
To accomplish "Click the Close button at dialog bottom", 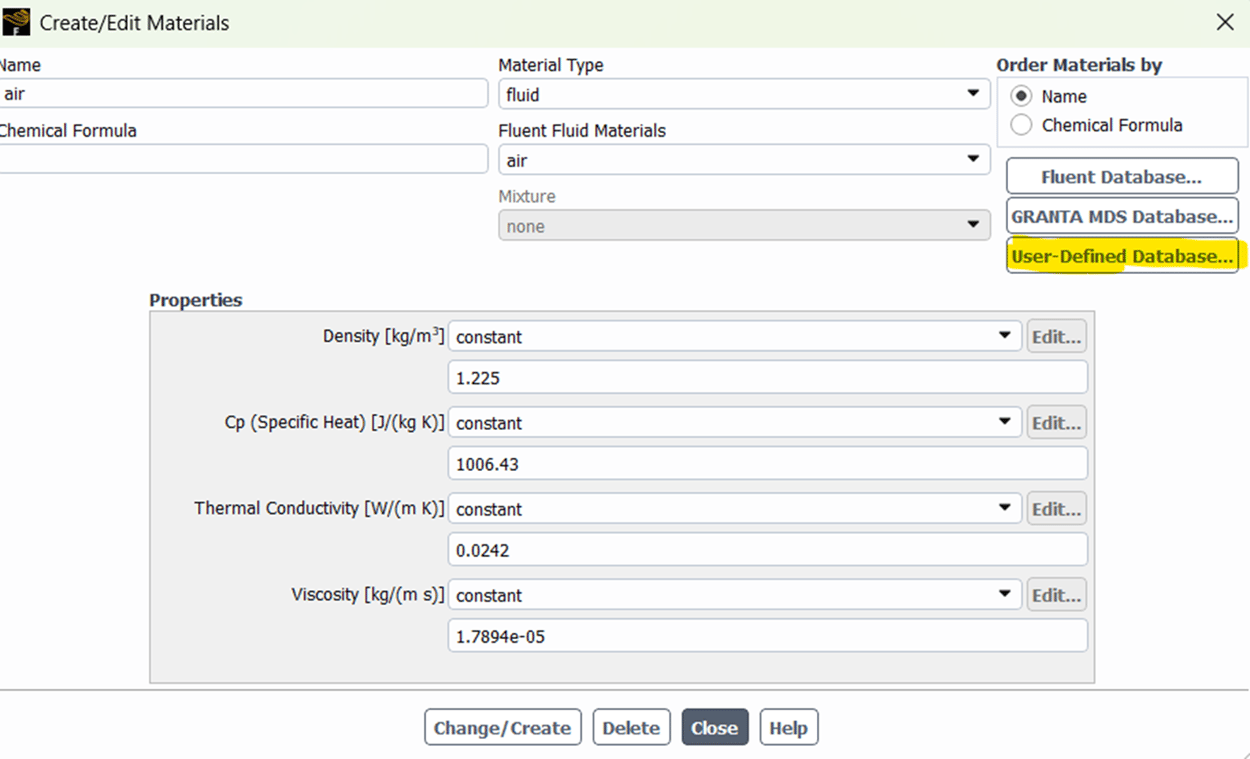I will (714, 727).
